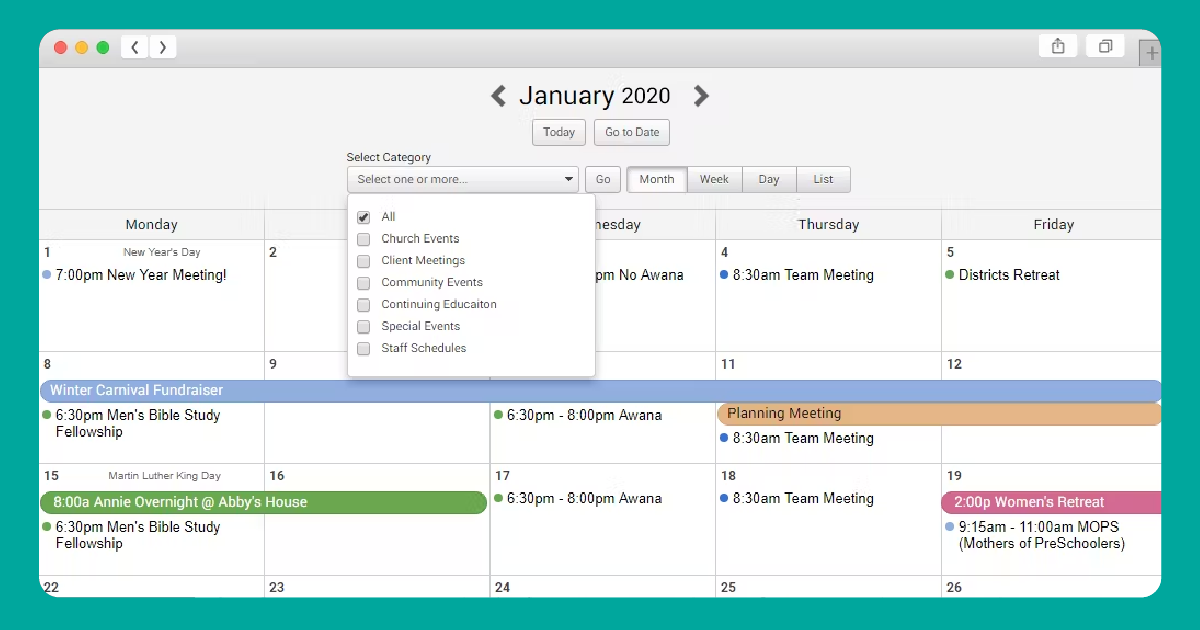Select day number 2
The image size is (1200, 630).
273,252
